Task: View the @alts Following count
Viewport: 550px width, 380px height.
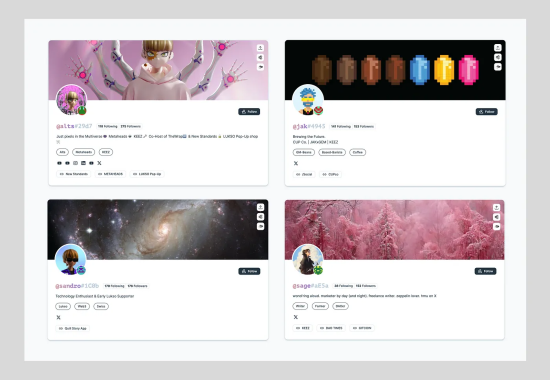Action: point(107,126)
